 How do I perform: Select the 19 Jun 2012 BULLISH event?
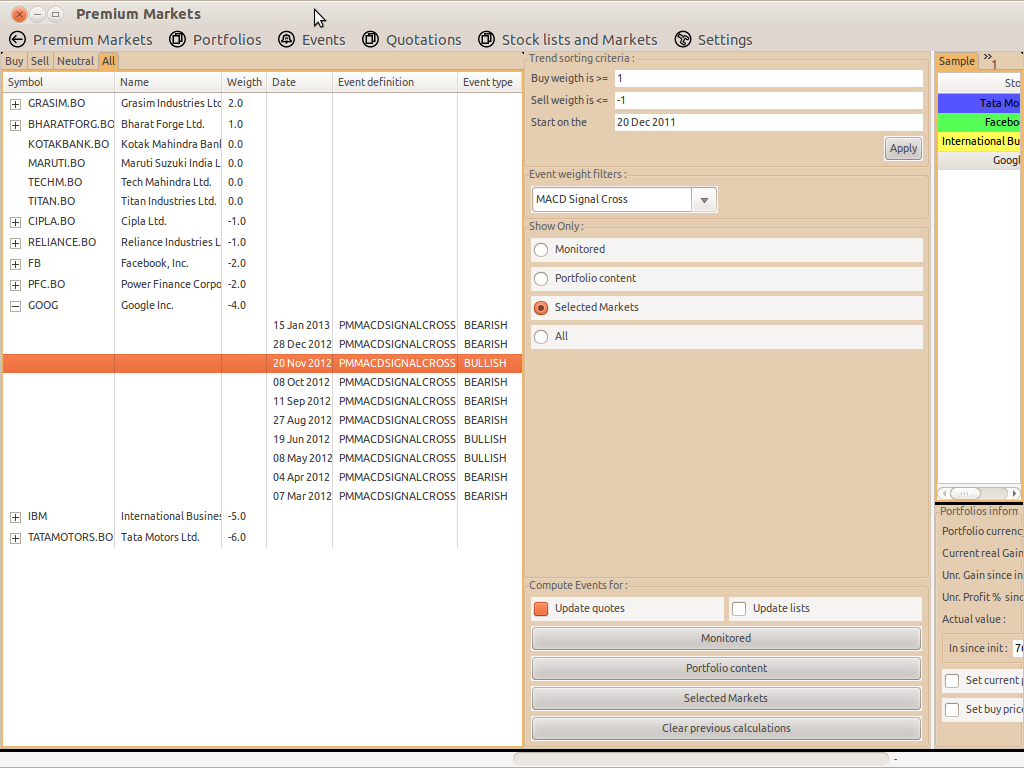click(x=263, y=439)
